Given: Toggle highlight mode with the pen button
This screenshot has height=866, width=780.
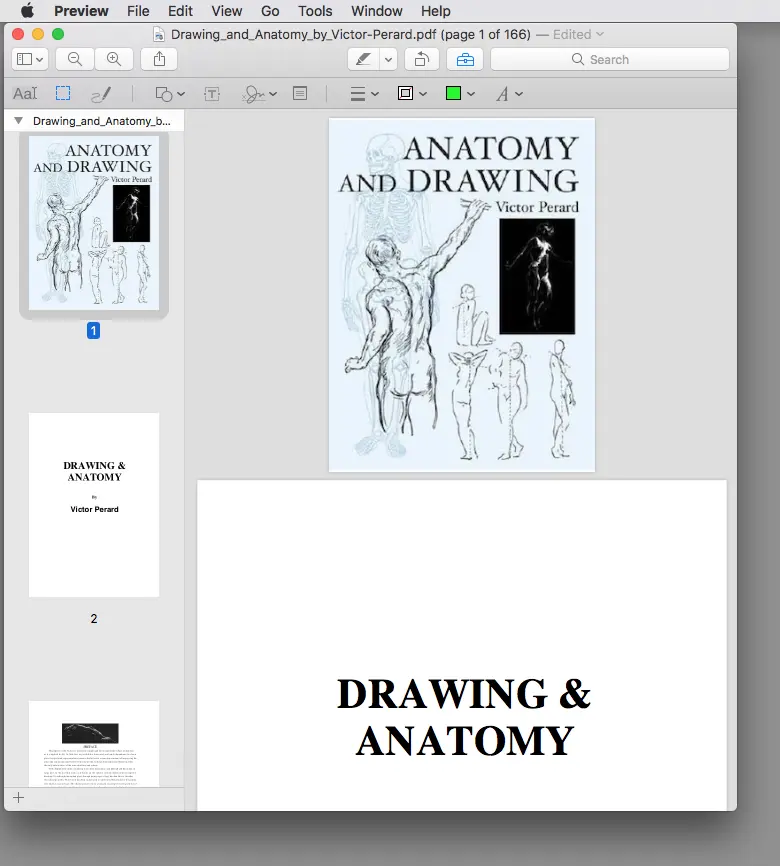Looking at the screenshot, I should pos(363,59).
